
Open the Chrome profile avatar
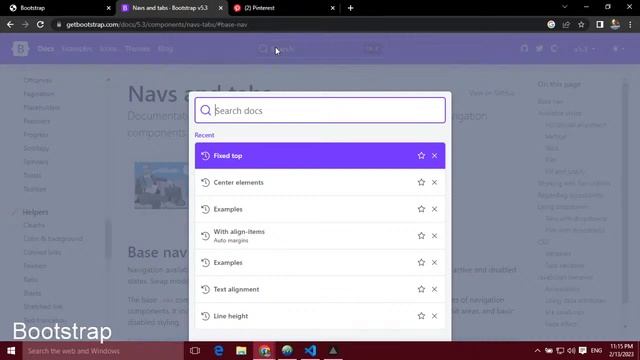point(615,24)
